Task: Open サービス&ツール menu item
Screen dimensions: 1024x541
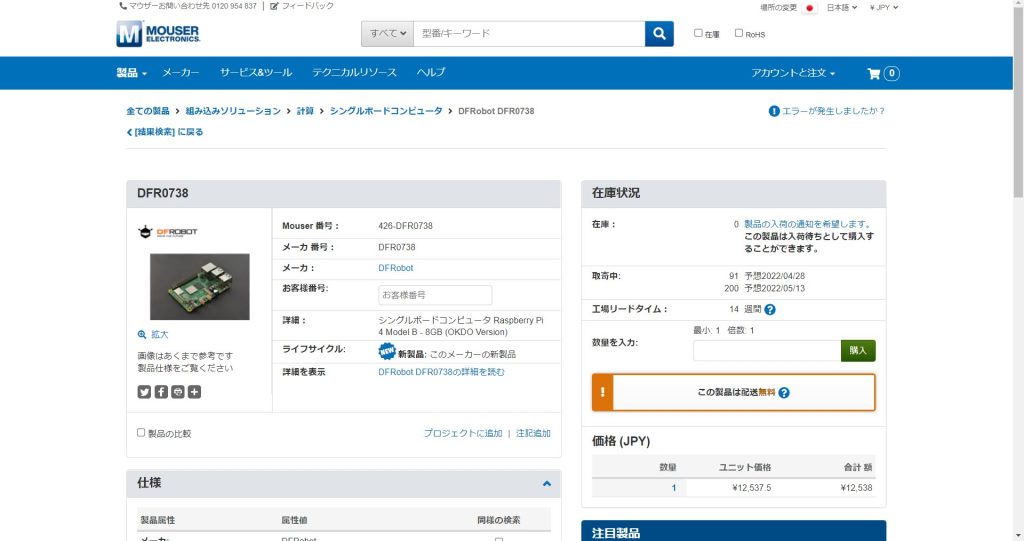Action: [256, 73]
